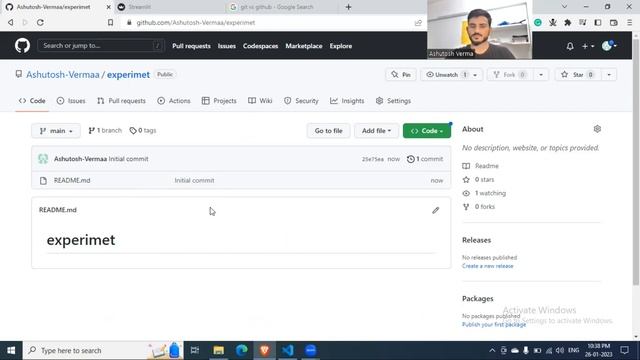
Task: View the 1 commit history link
Action: (x=425, y=159)
